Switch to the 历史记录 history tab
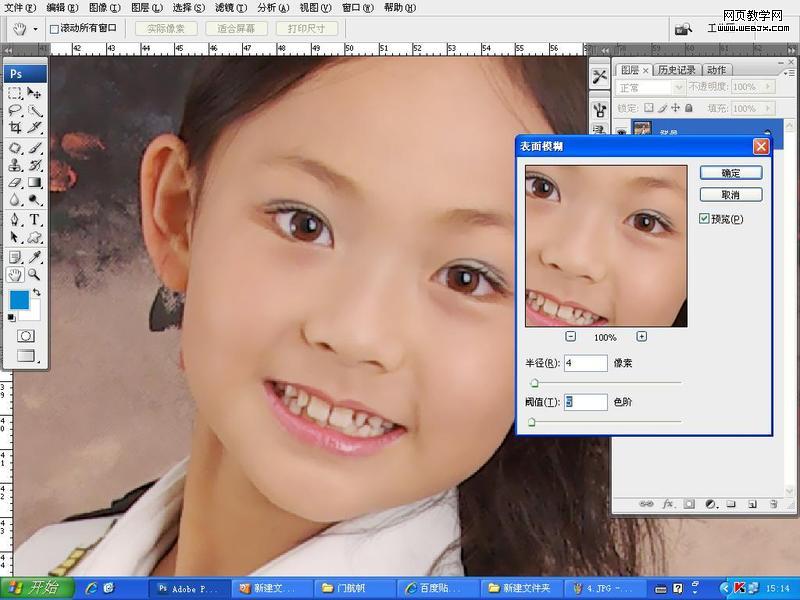This screenshot has height=600, width=800. [677, 70]
